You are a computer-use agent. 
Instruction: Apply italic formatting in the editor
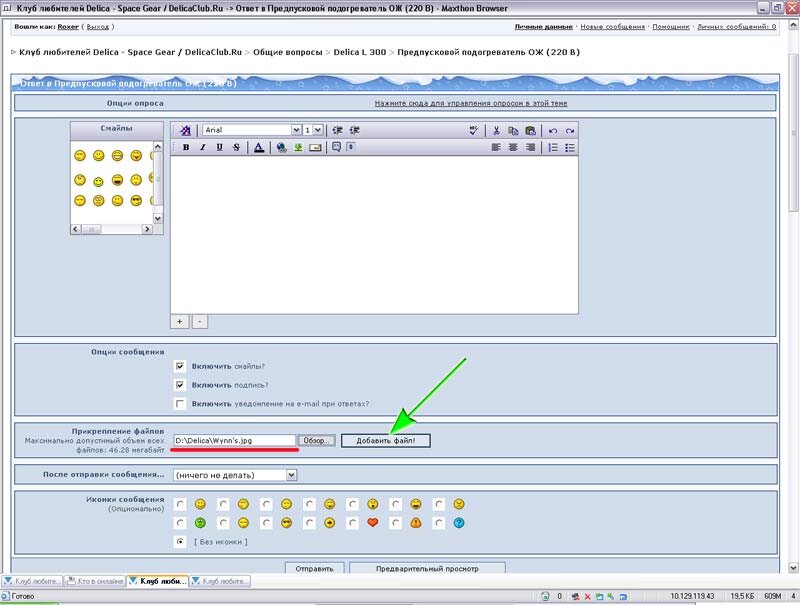202,147
